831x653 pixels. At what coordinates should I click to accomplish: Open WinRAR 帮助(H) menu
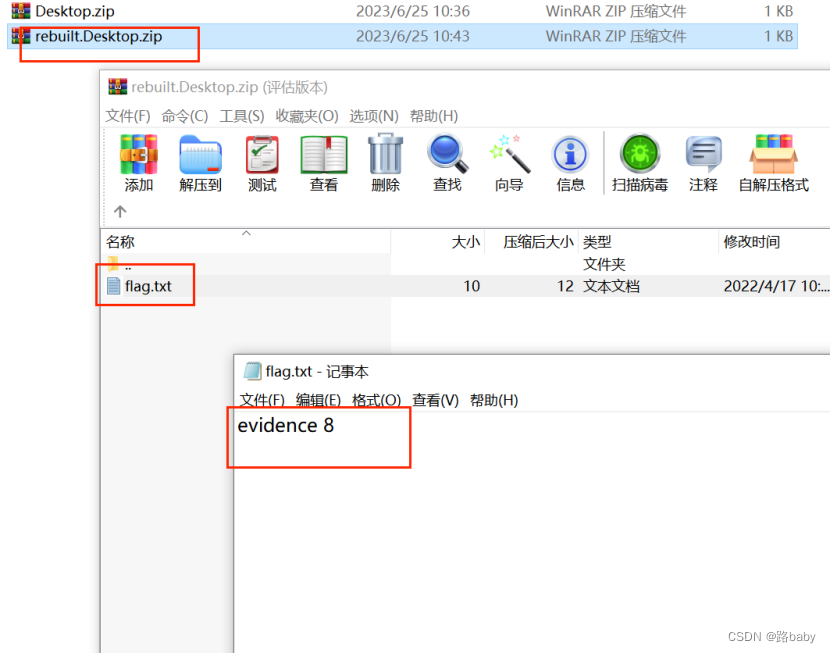(x=434, y=116)
